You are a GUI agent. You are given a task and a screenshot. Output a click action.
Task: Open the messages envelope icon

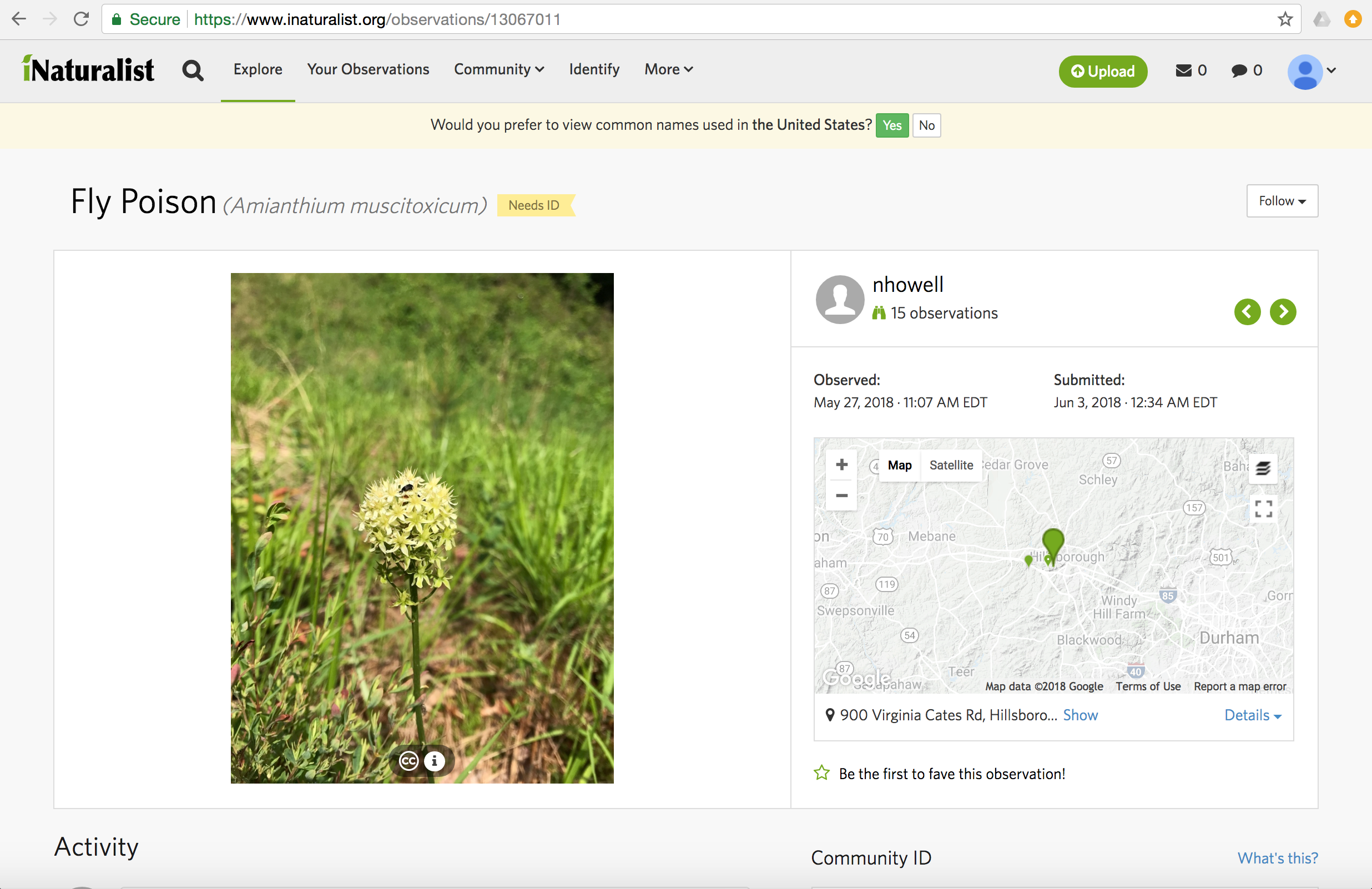pos(1183,70)
